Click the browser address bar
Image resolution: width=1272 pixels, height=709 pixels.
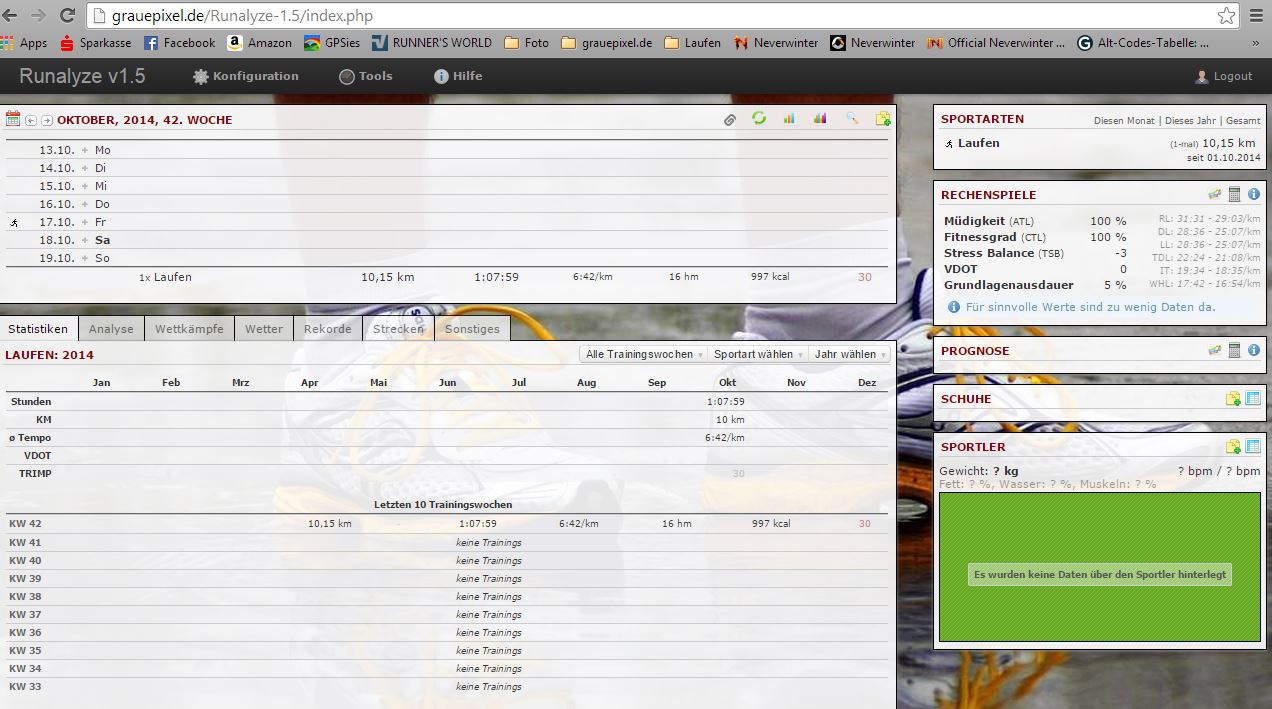tap(650, 15)
